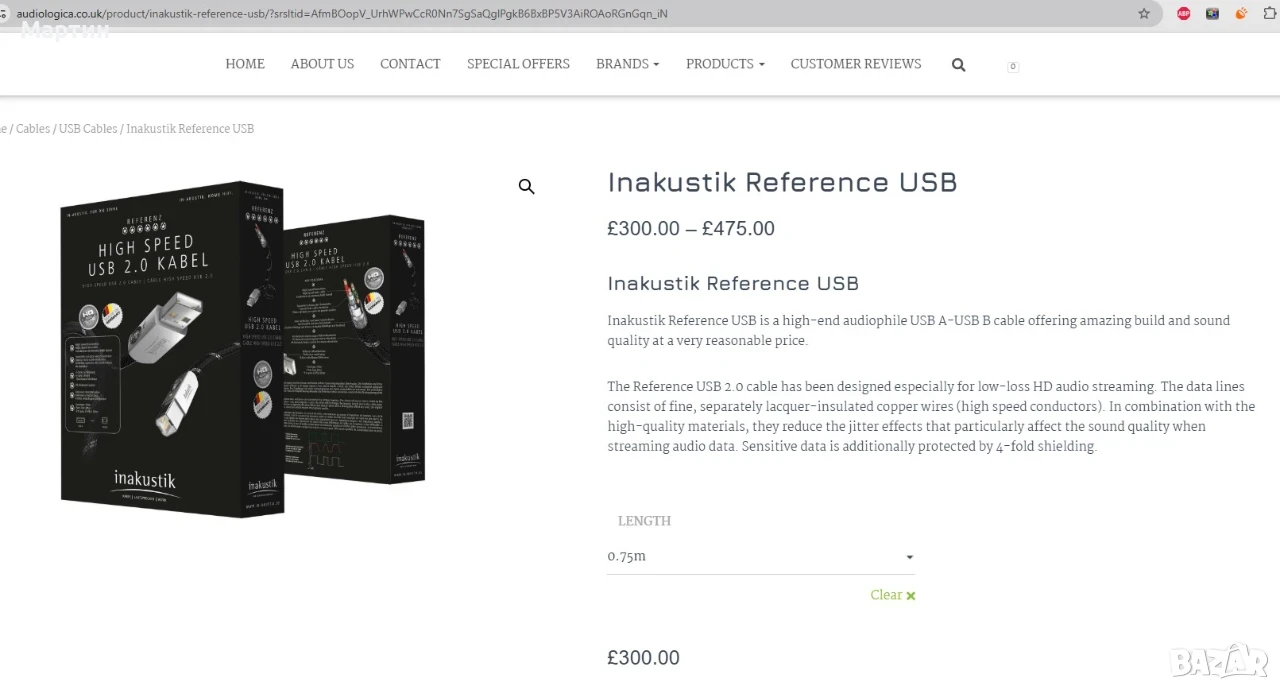Click the multicolor extension icon next to ABP
The image size is (1280, 690).
[1212, 13]
